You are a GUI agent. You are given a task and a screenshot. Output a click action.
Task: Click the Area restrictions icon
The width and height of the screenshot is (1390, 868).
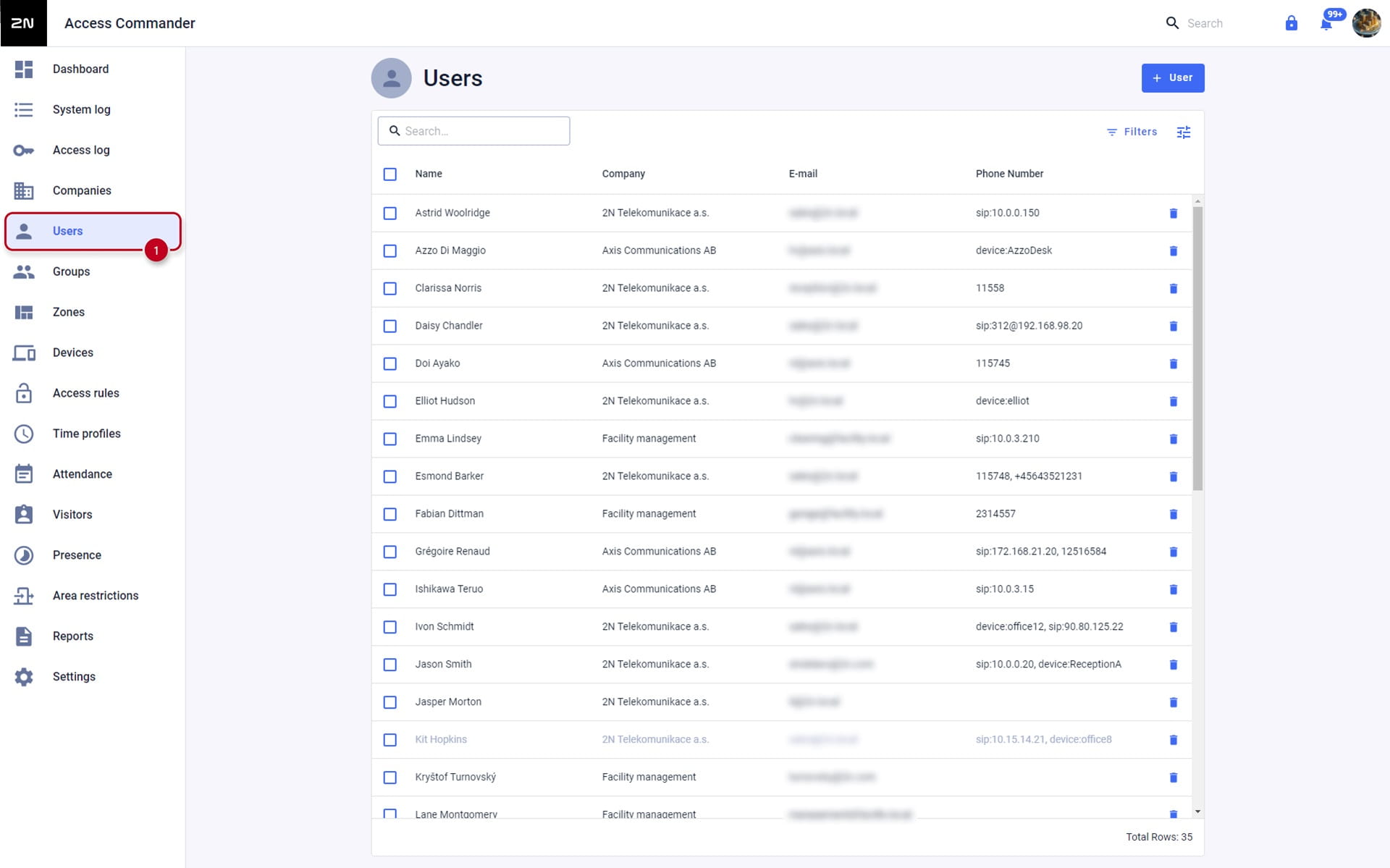click(24, 596)
